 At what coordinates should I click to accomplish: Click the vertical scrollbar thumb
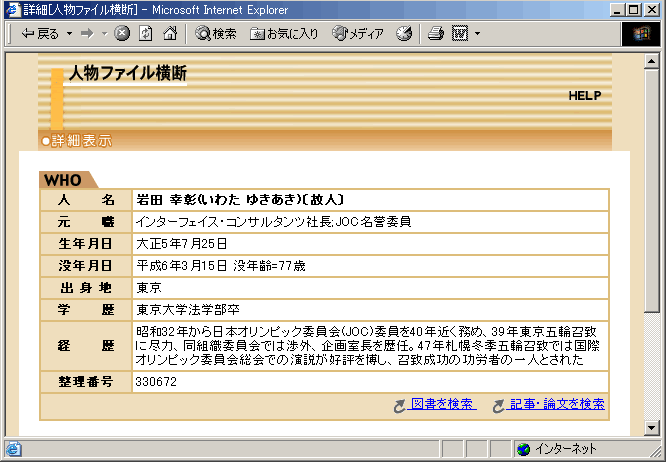651,190
